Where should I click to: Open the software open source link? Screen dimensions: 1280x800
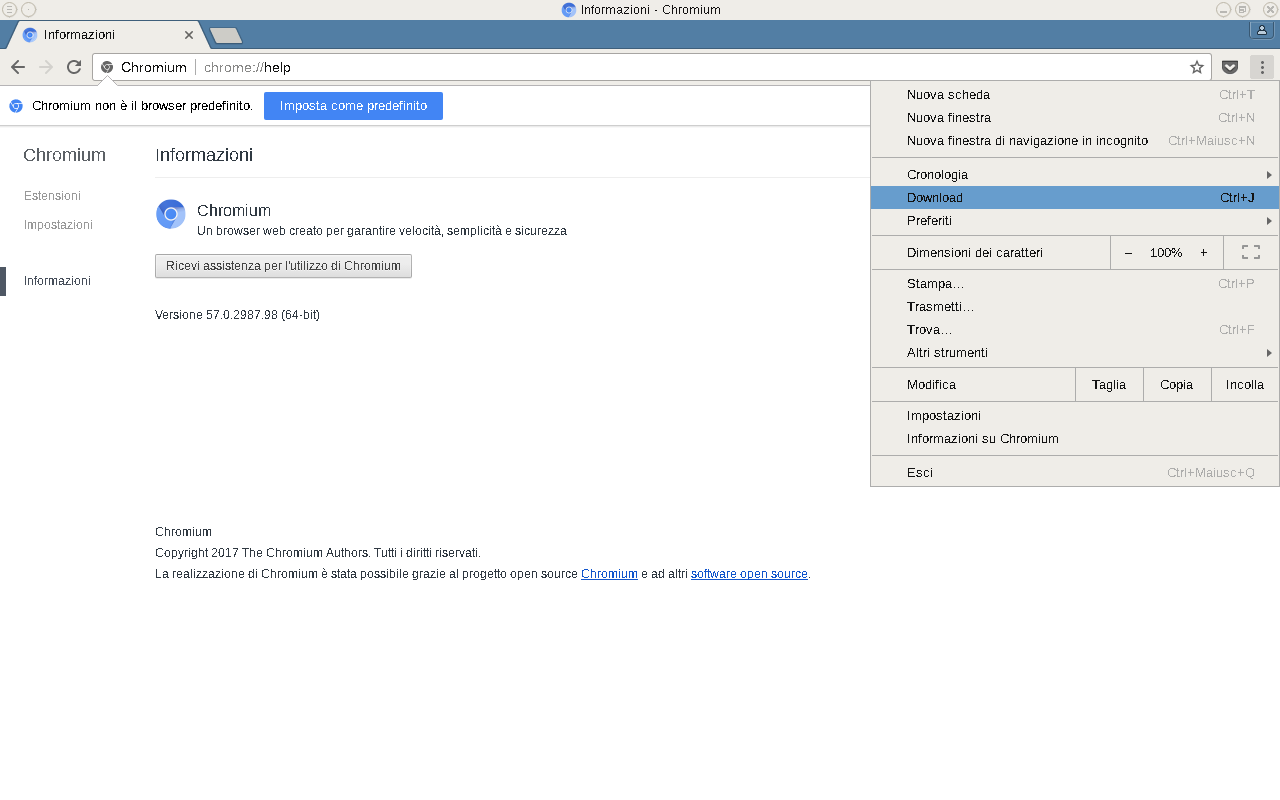[x=749, y=574]
